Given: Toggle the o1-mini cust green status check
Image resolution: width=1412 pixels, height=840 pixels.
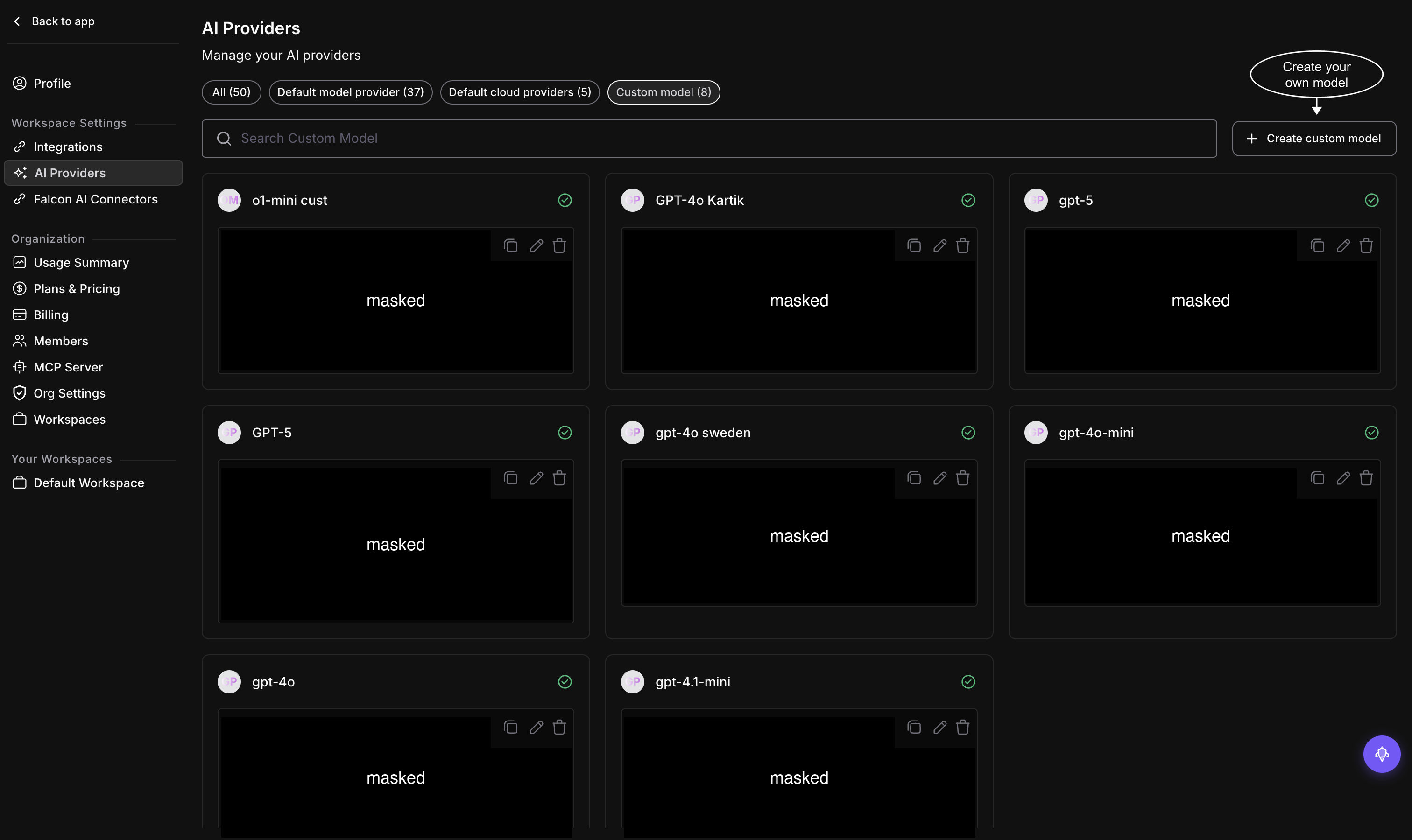Looking at the screenshot, I should (565, 200).
